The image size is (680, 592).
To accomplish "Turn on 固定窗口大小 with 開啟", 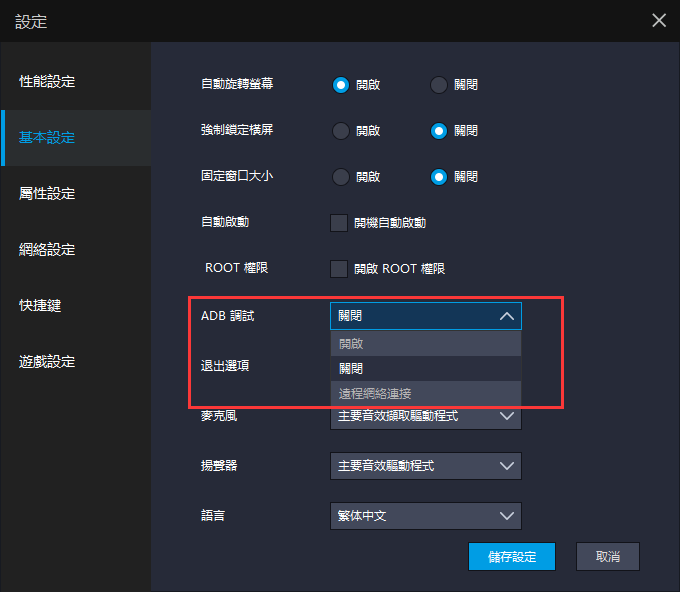I will pyautogui.click(x=340, y=177).
